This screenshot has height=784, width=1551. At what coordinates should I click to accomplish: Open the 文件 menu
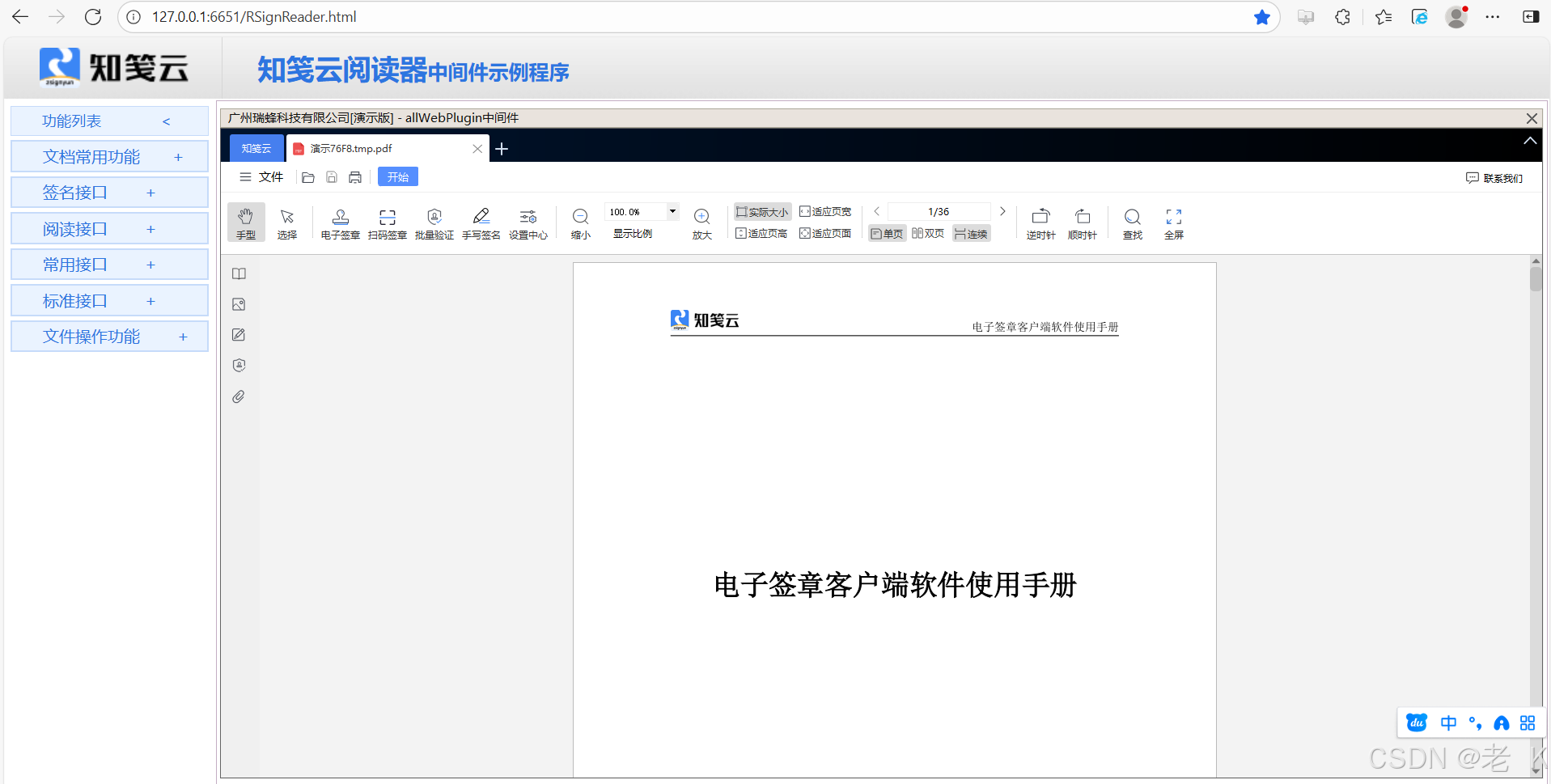(x=261, y=177)
